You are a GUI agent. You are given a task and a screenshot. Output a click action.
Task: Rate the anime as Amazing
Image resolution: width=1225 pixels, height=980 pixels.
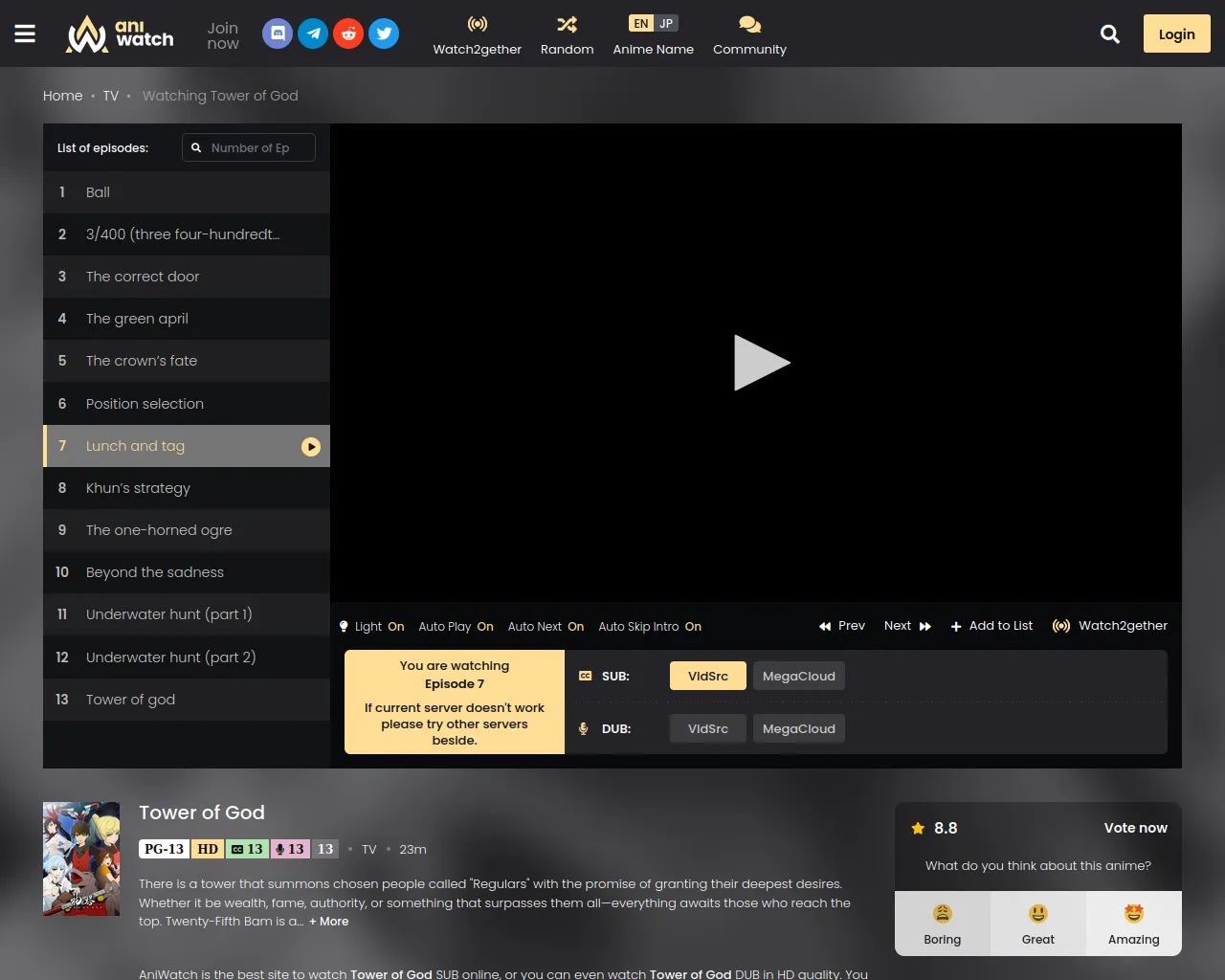[x=1133, y=924]
